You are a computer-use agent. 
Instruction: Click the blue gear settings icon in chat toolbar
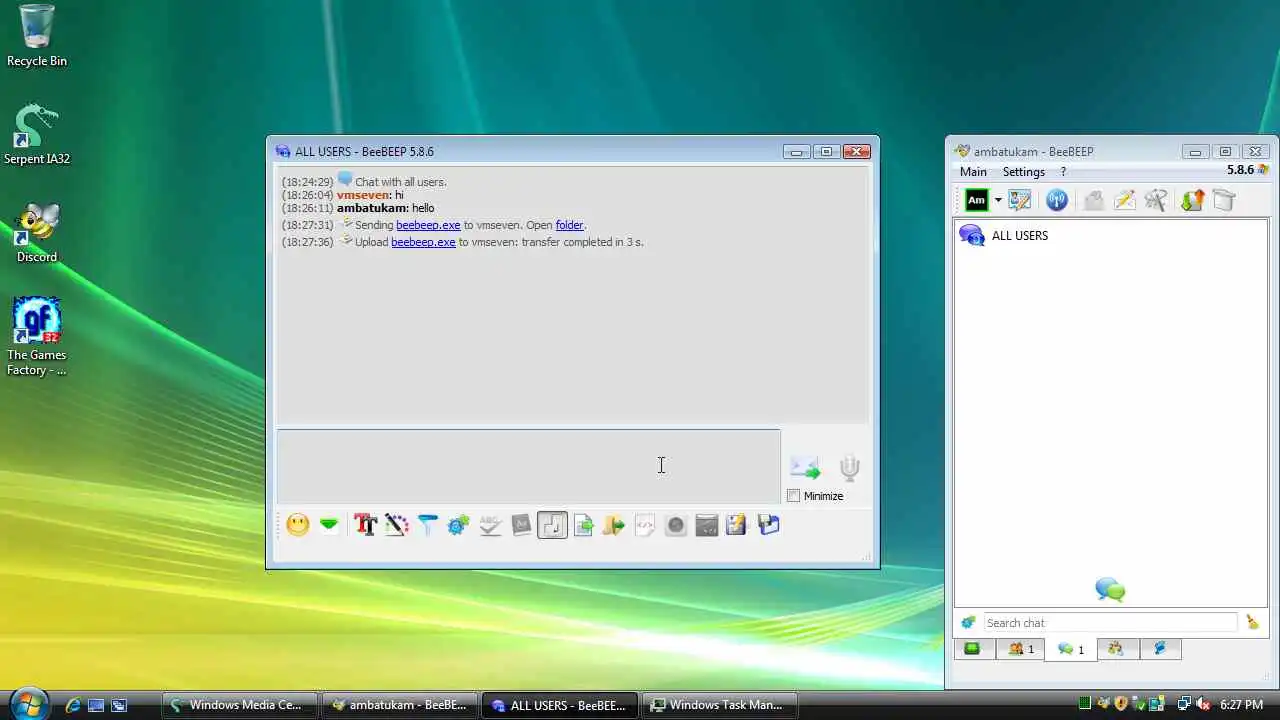pos(459,525)
